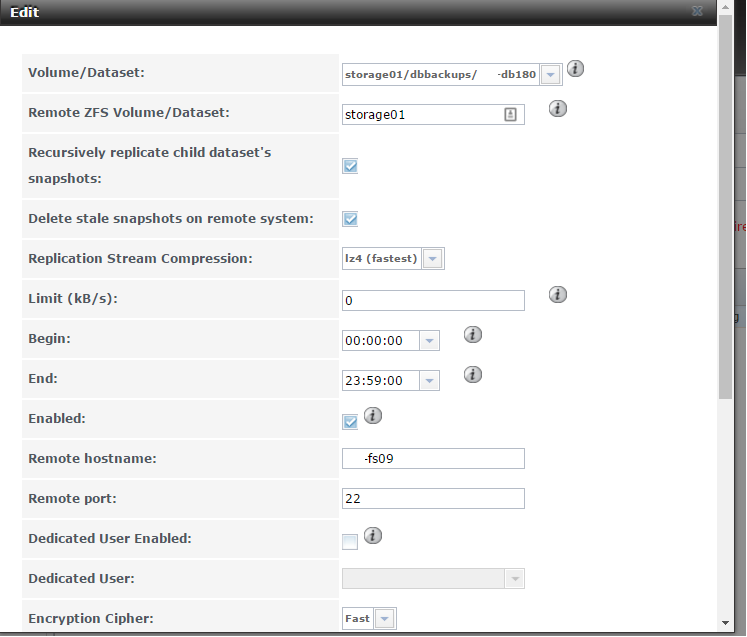Click the 'Edit' dialog title
The image size is (747, 637).
click(24, 12)
